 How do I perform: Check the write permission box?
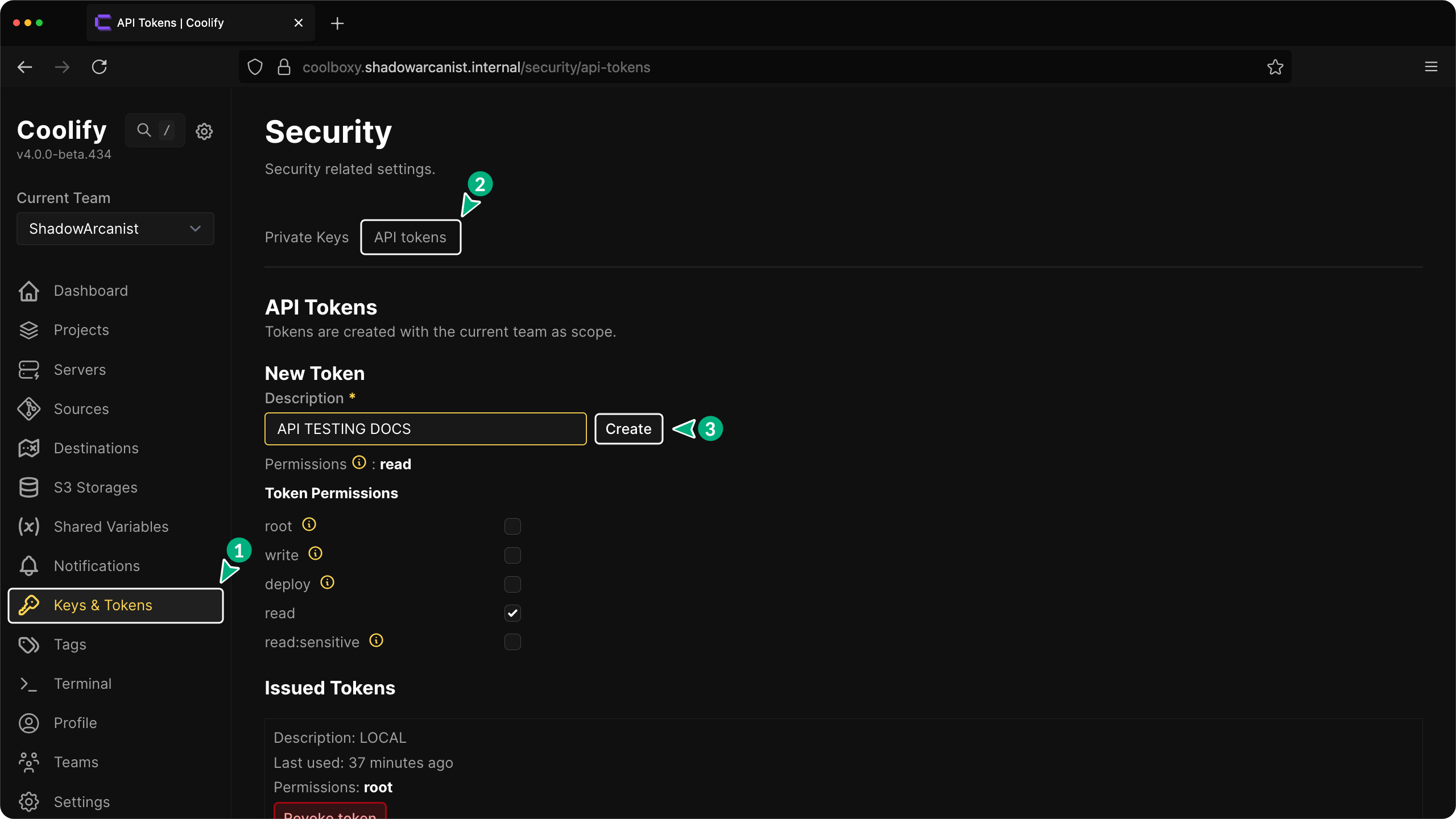click(x=512, y=555)
